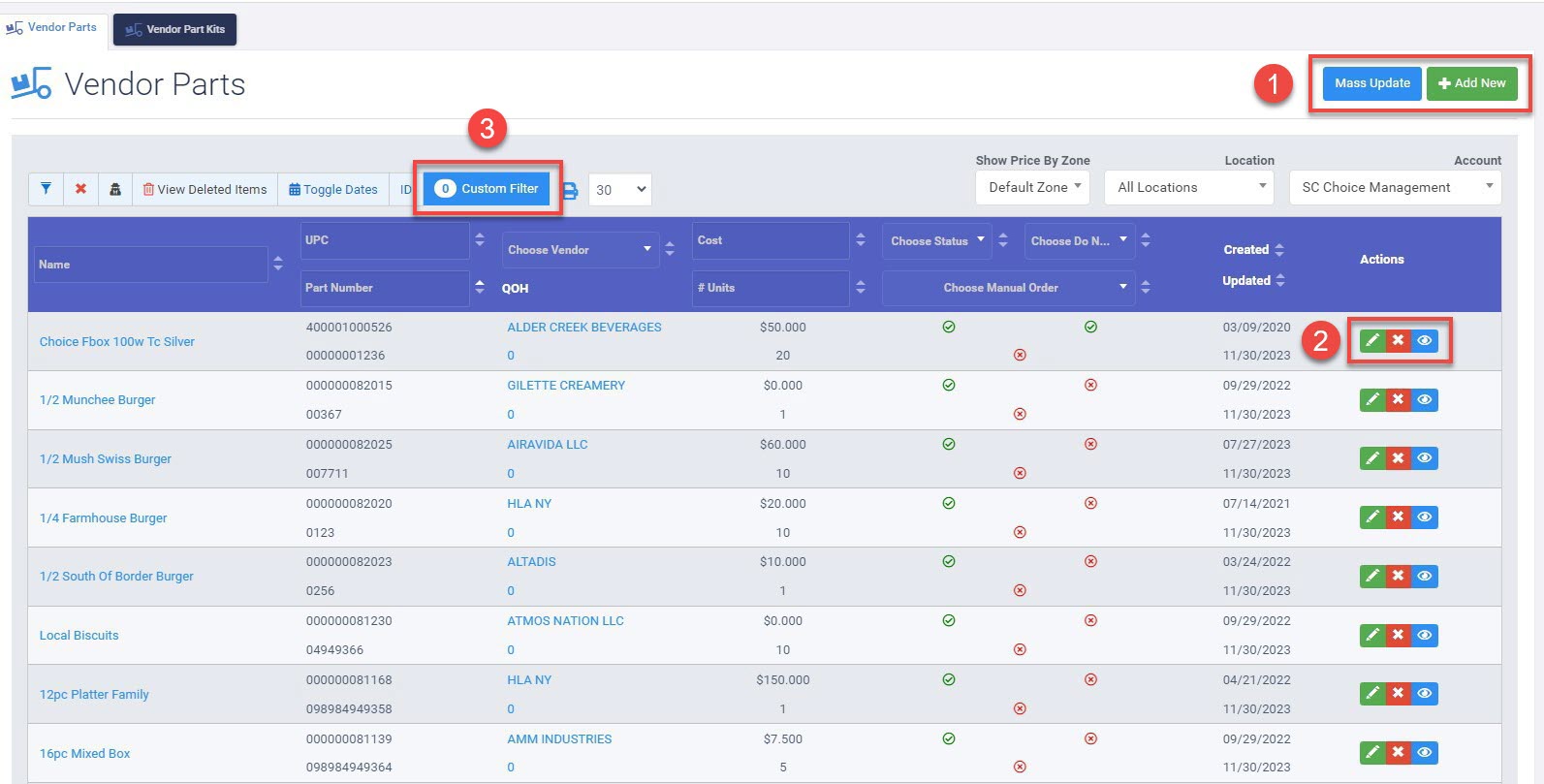Viewport: 1544px width, 784px height.
Task: Open the Choose Vendor dropdown
Action: [x=580, y=250]
